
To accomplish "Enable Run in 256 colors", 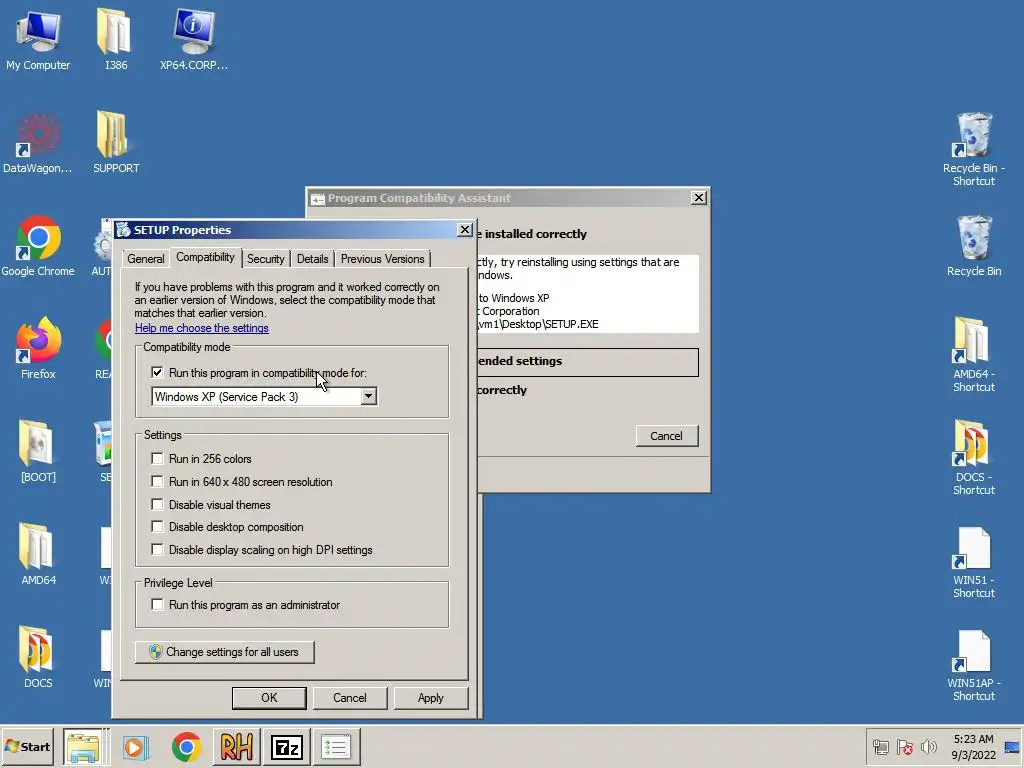I will click(157, 458).
